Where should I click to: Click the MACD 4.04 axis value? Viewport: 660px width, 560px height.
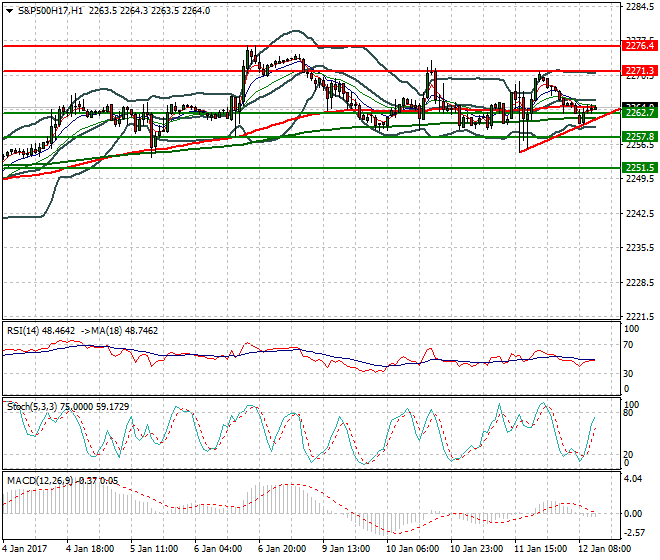[x=633, y=479]
